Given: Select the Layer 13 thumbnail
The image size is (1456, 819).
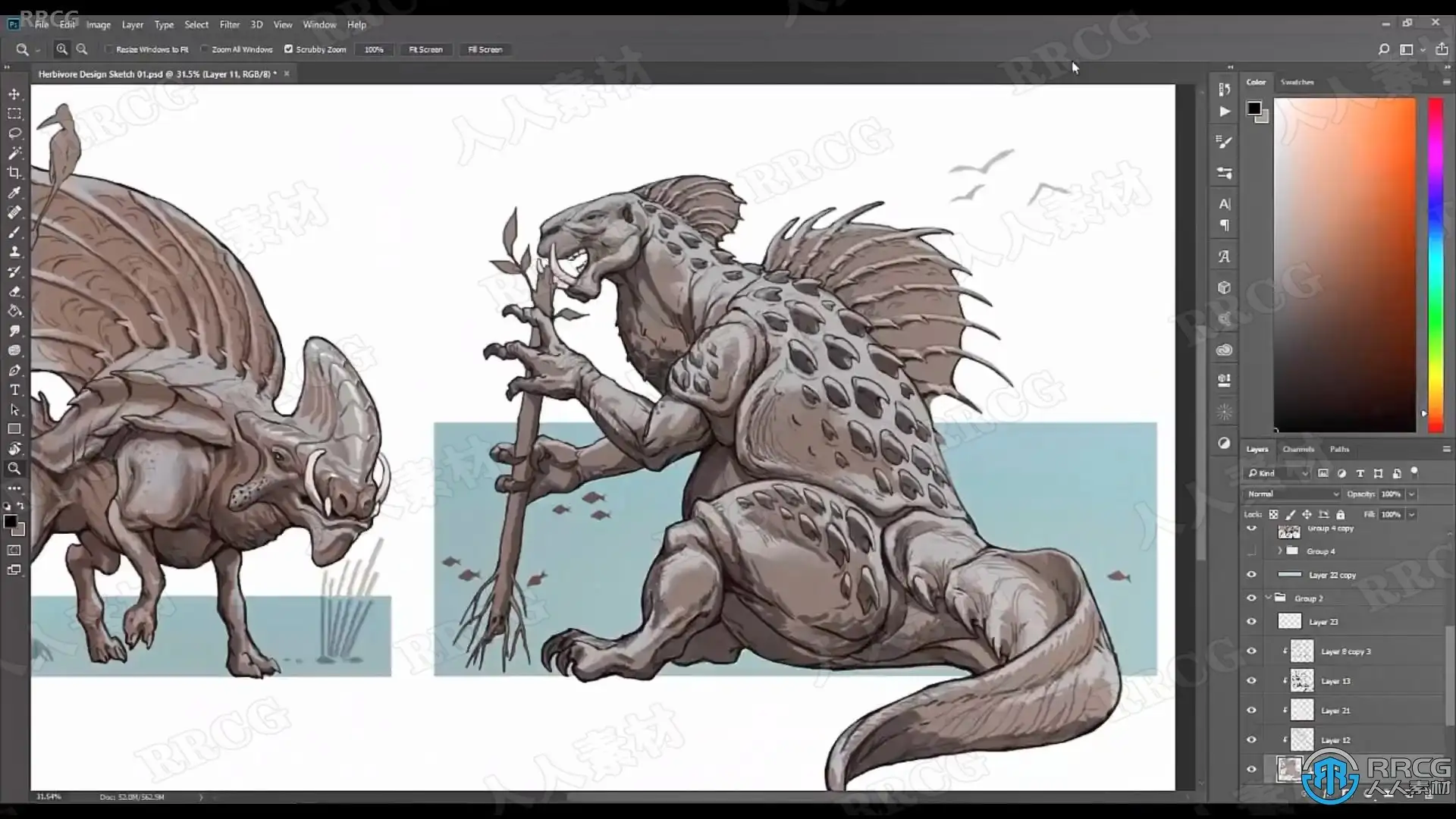Looking at the screenshot, I should coord(1301,681).
